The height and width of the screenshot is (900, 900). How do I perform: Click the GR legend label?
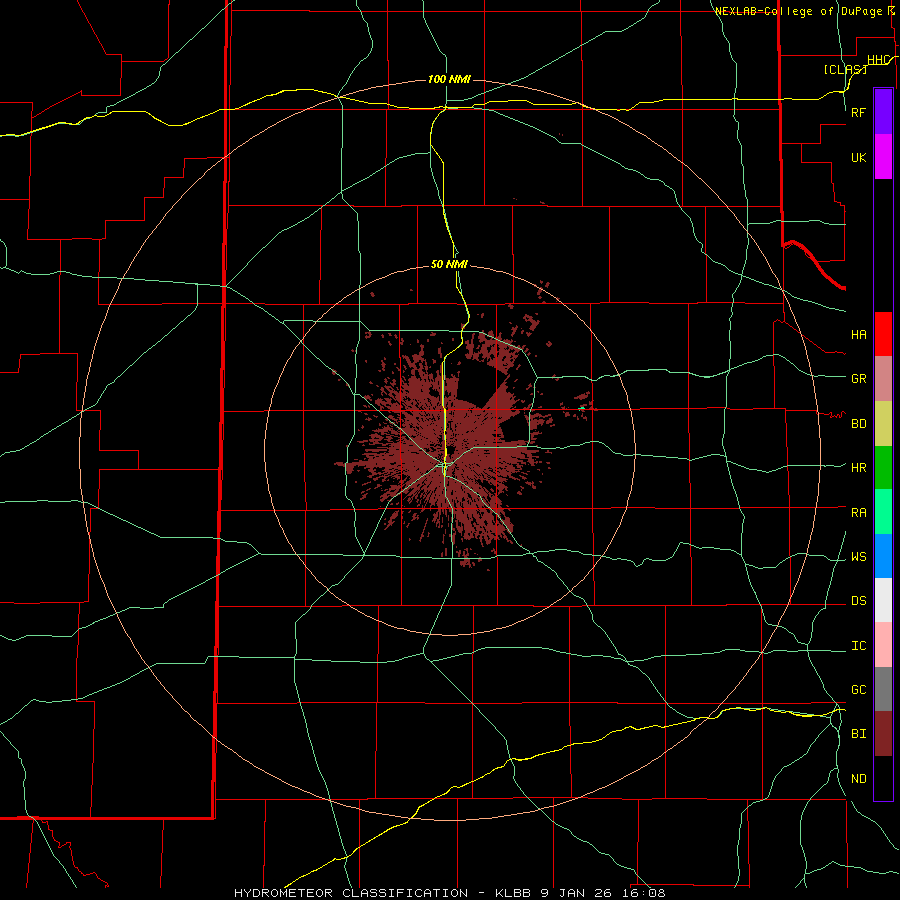[858, 379]
